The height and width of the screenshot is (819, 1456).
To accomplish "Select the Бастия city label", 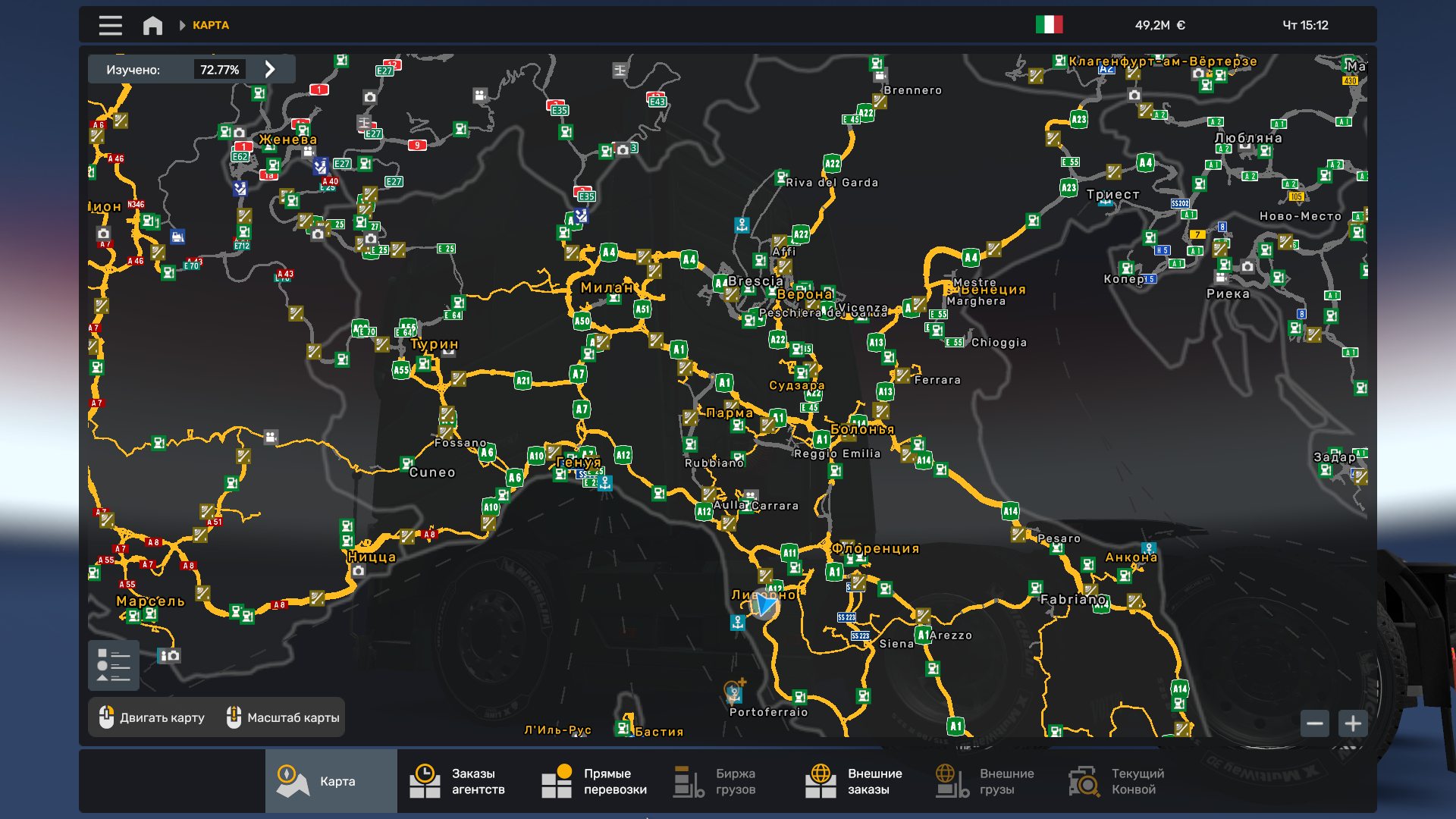I will 659,732.
